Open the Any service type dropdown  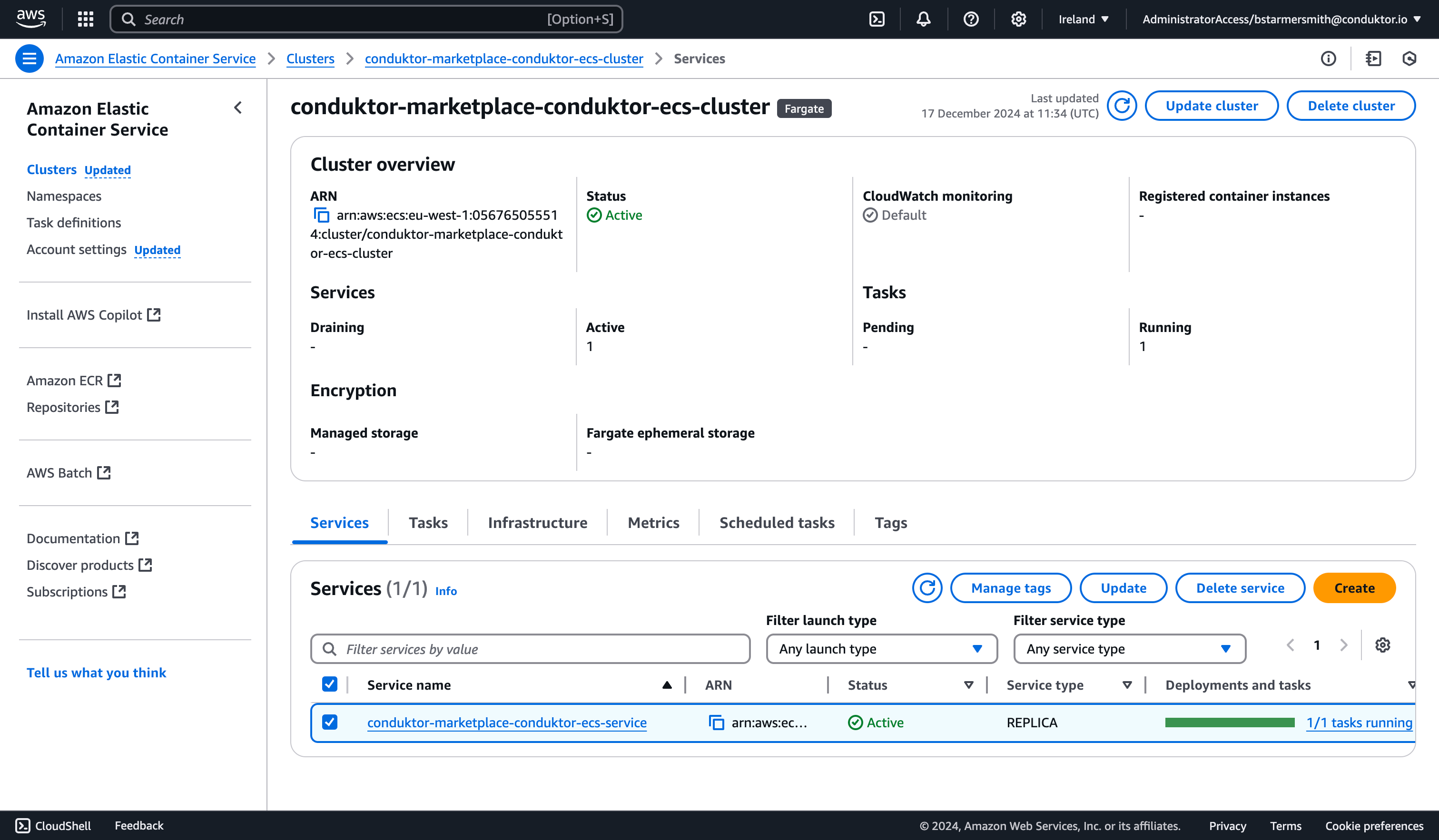coord(1129,649)
